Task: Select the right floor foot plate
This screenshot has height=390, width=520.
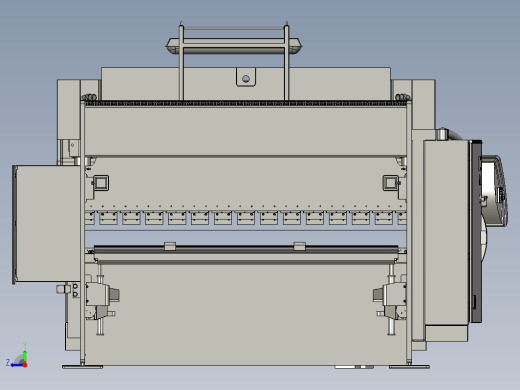Action: coord(409,367)
